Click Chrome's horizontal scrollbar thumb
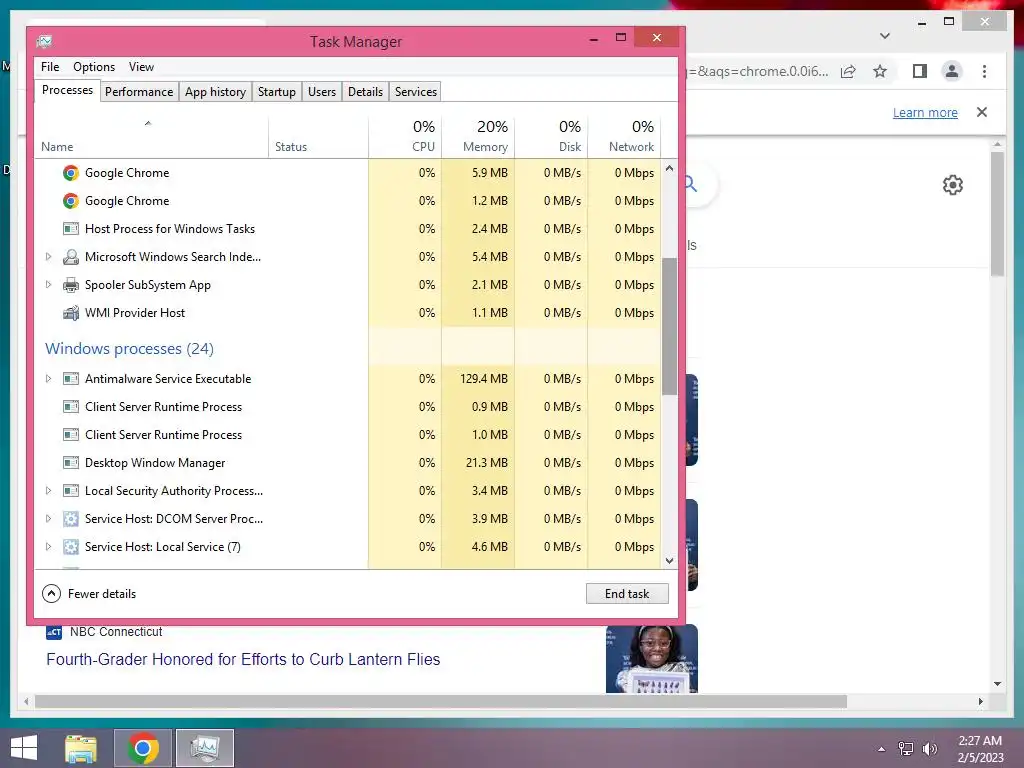Screen dimensions: 1024x768 [x=441, y=701]
